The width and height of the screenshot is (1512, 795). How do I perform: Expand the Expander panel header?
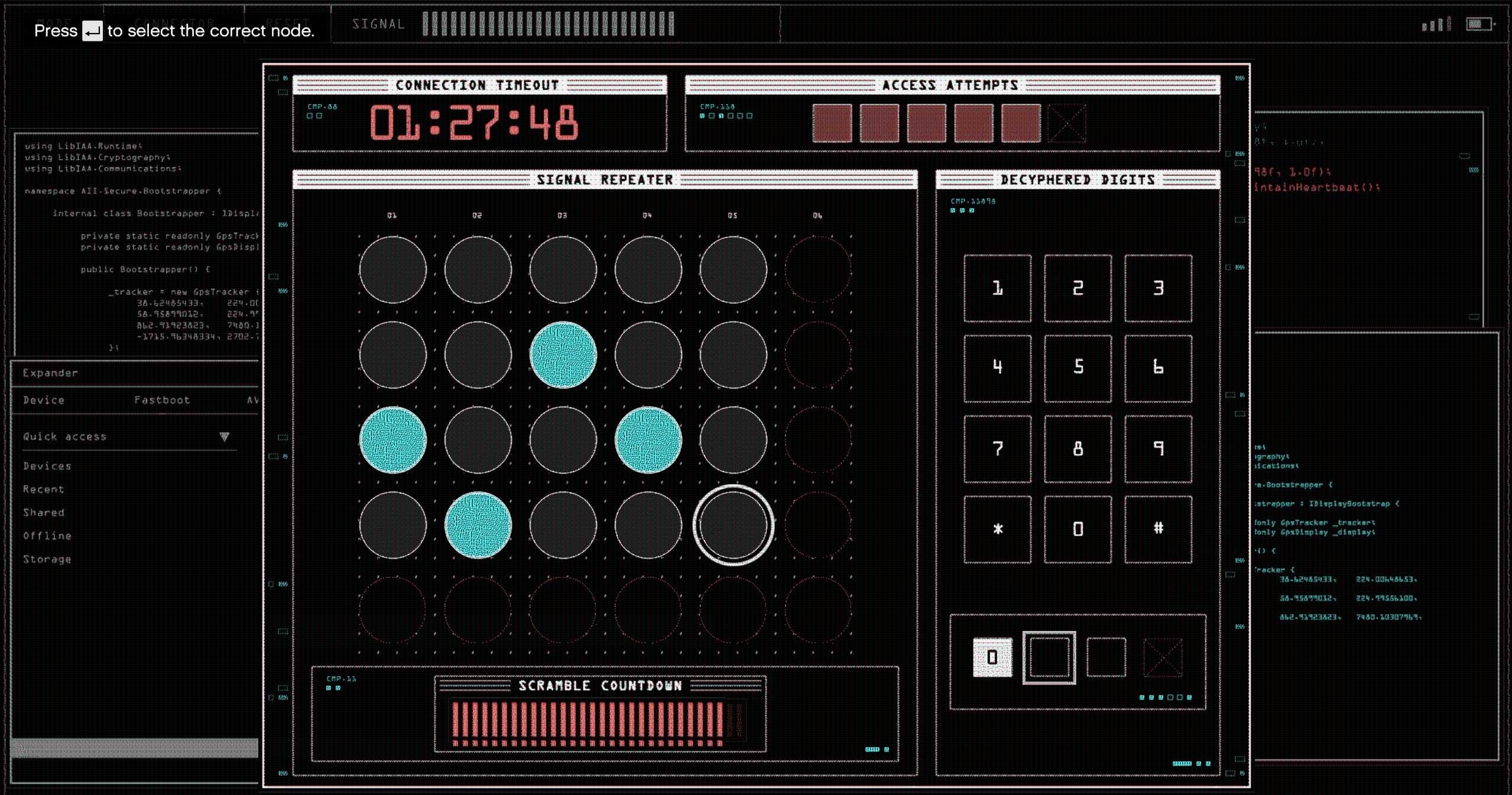(x=135, y=373)
